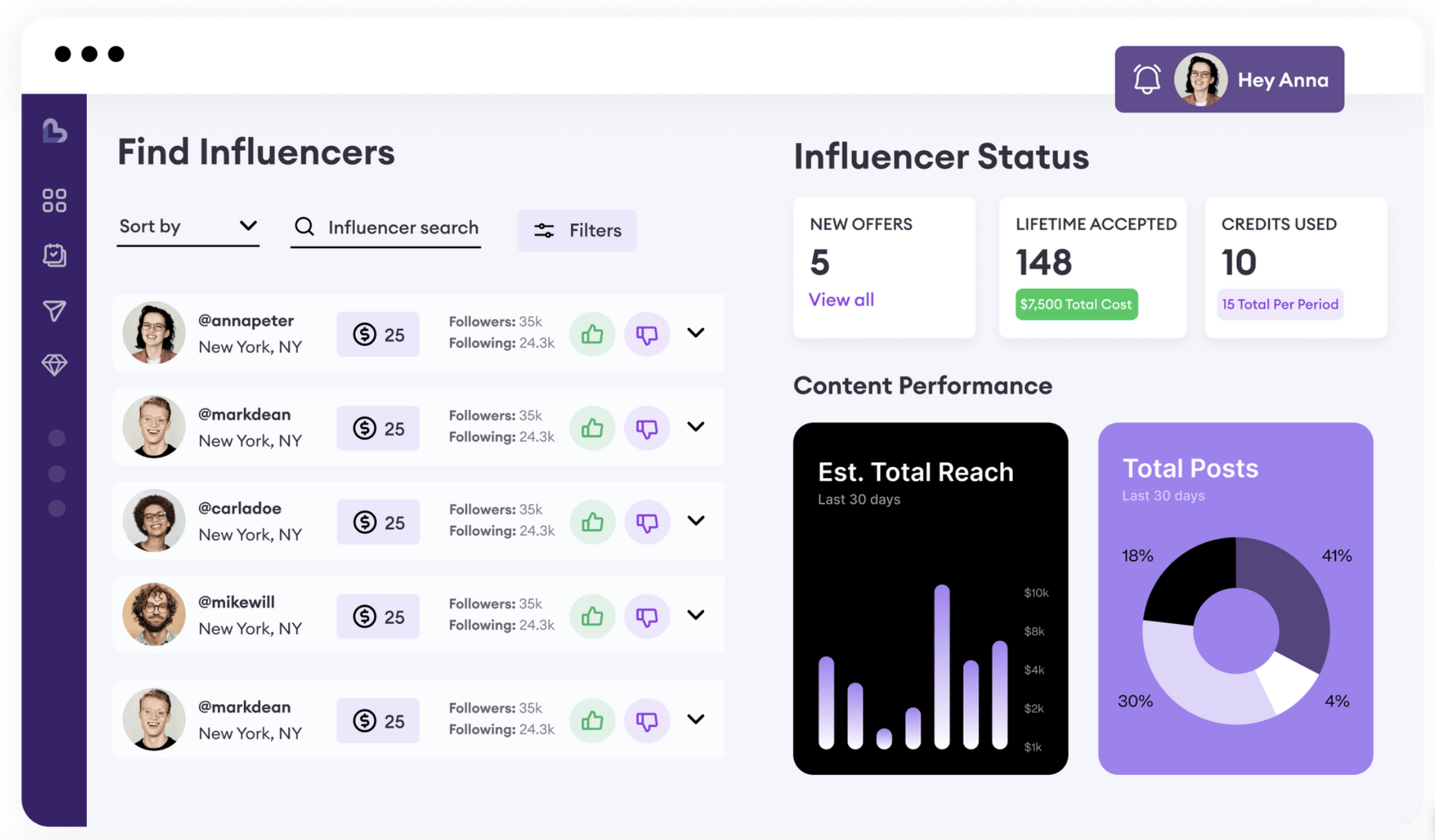Open the Hey Anna profile menu
The height and width of the screenshot is (840, 1435).
(1283, 80)
